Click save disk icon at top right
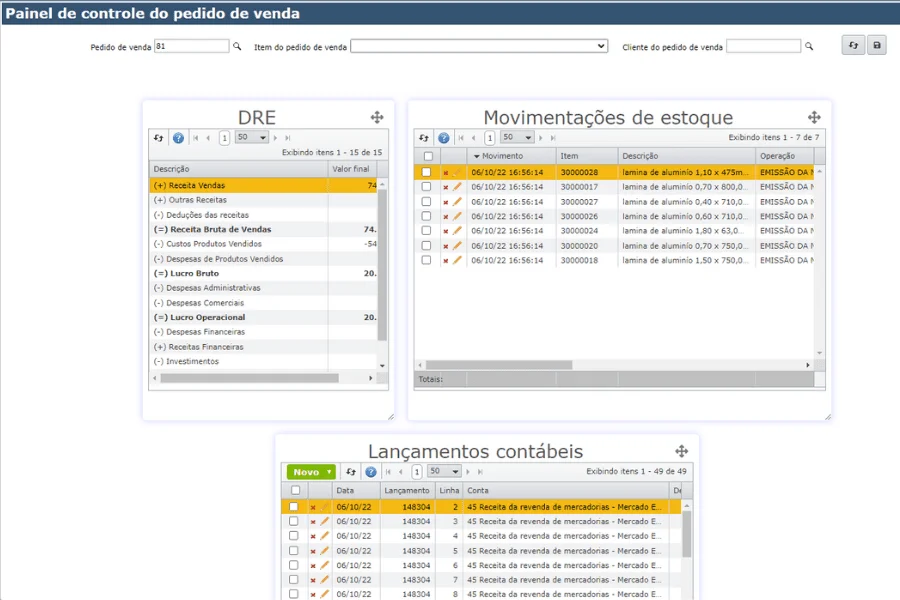This screenshot has width=900, height=600. click(x=876, y=45)
